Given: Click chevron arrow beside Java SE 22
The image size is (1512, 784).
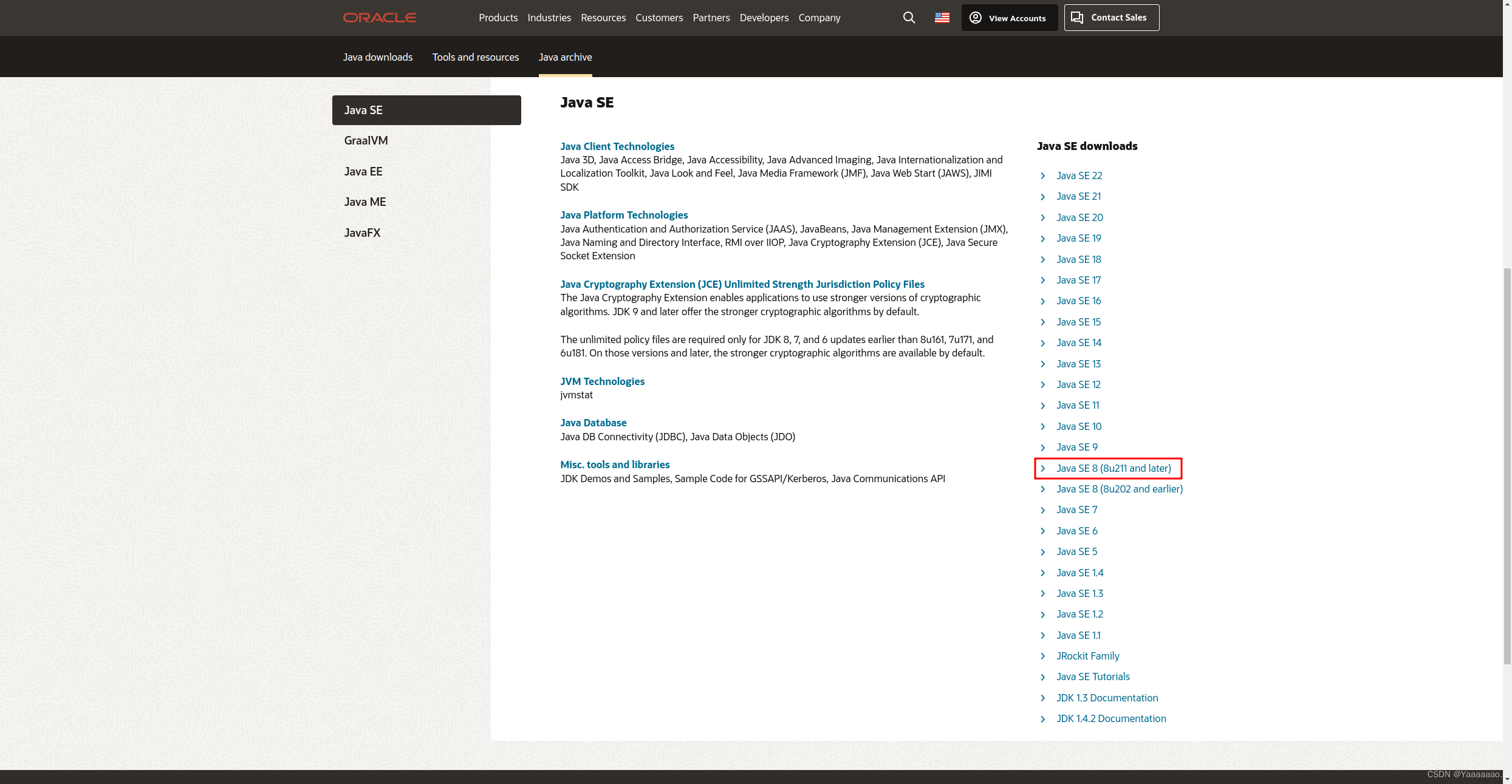Looking at the screenshot, I should coord(1043,176).
